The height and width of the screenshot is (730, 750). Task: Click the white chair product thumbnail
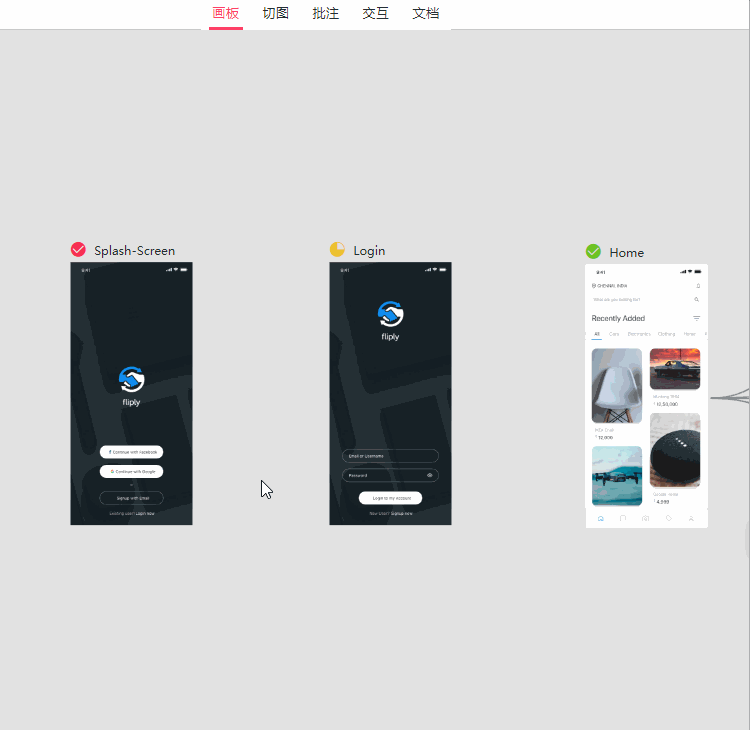[617, 386]
